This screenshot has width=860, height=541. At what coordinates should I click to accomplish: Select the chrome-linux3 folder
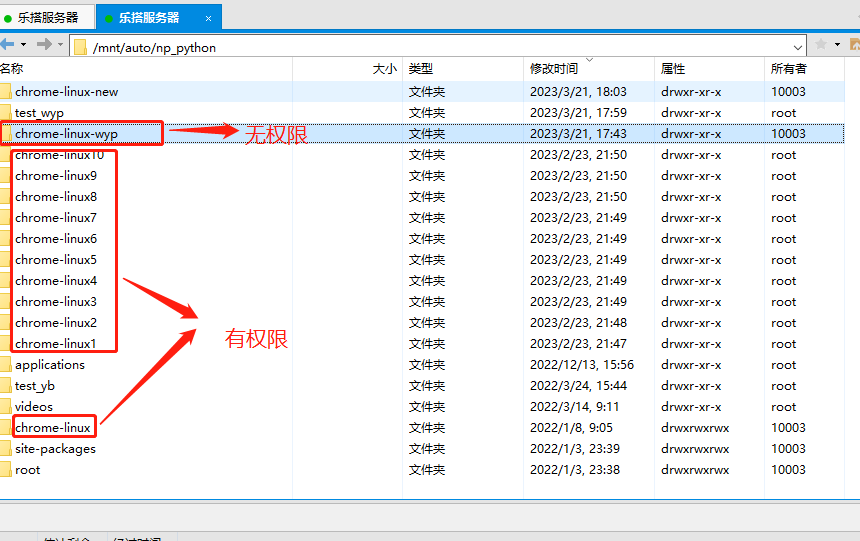pos(56,302)
